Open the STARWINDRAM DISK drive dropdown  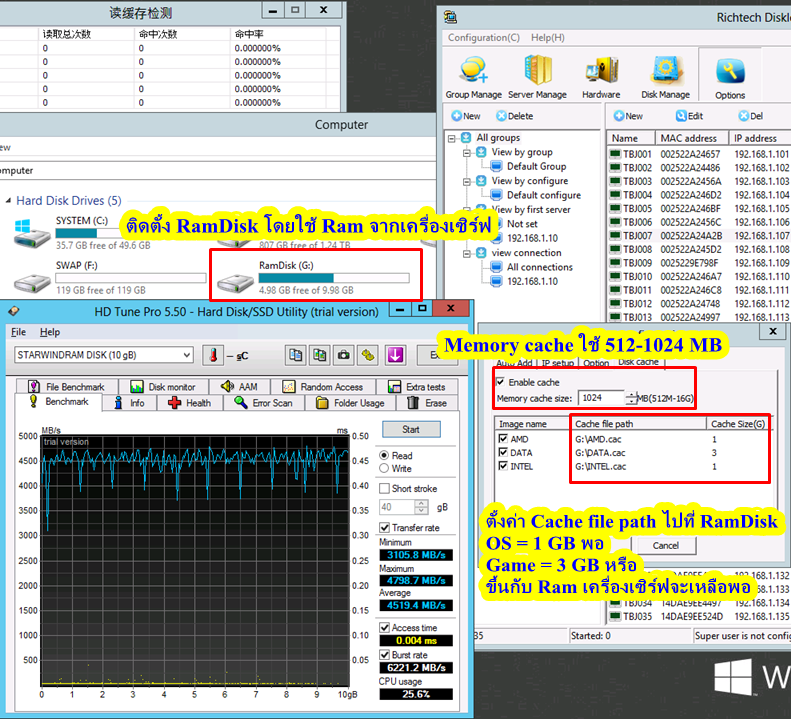pyautogui.click(x=187, y=355)
